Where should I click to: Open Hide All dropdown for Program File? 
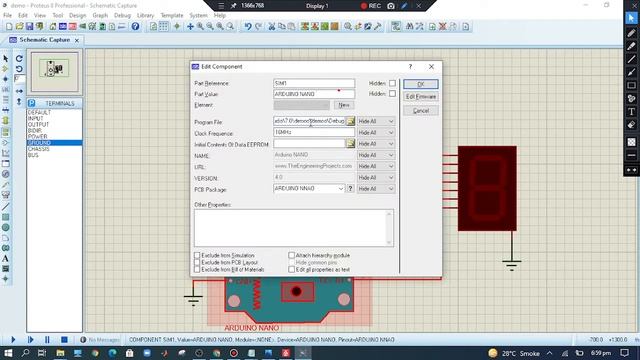(376, 121)
